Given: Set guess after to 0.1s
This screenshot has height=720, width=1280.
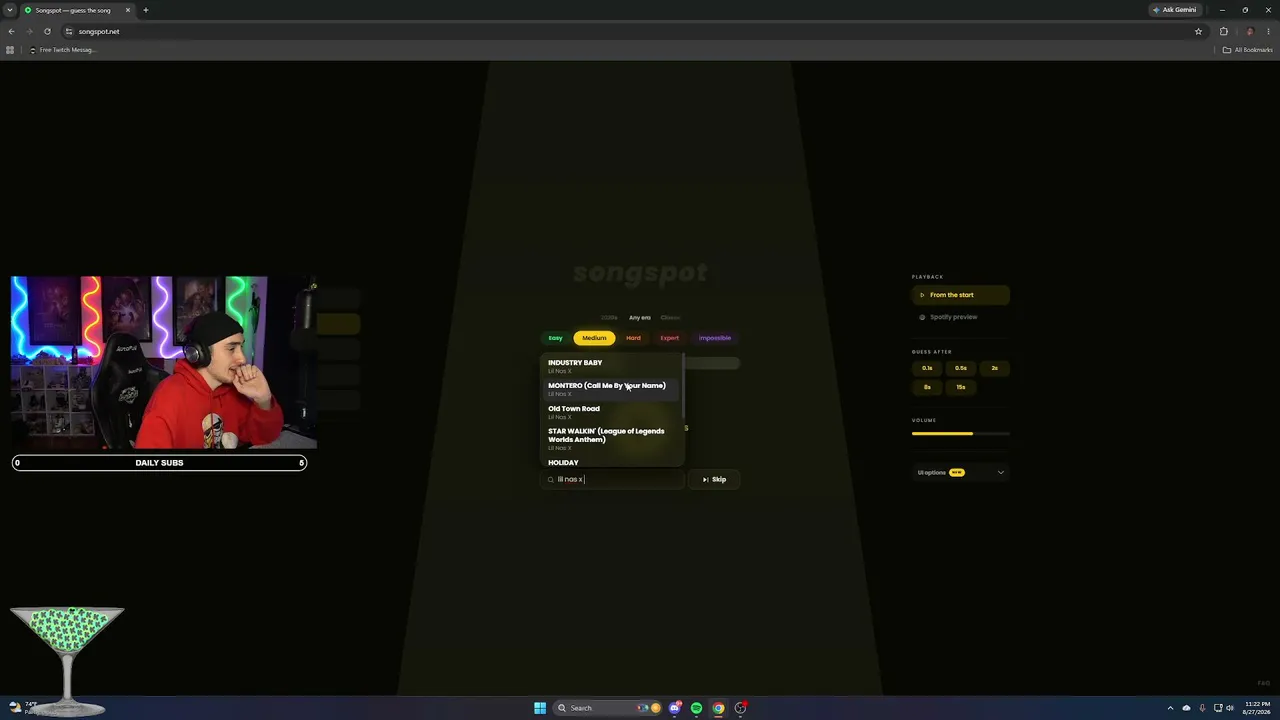Looking at the screenshot, I should (x=927, y=368).
